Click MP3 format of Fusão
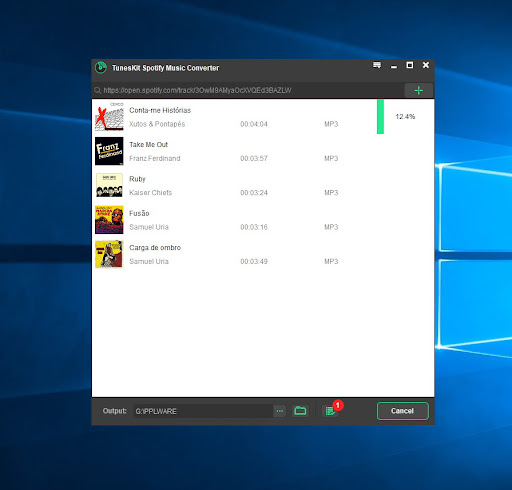This screenshot has height=490, width=512. pos(331,227)
